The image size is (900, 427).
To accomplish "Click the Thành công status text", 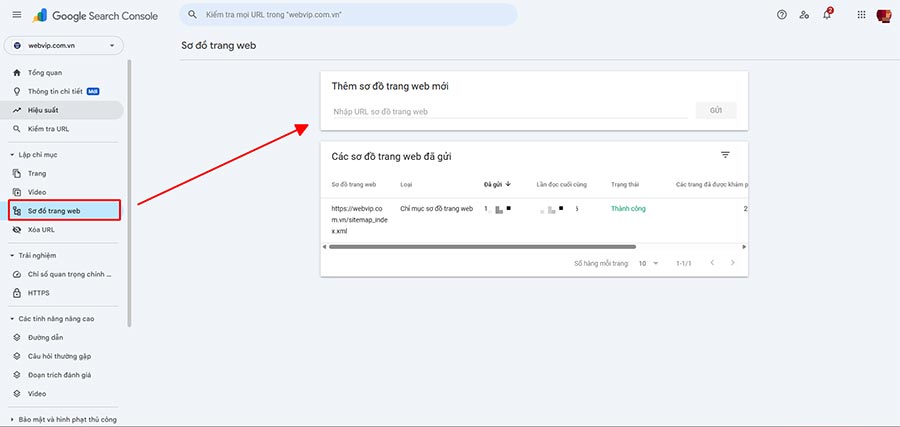I will tap(628, 209).
